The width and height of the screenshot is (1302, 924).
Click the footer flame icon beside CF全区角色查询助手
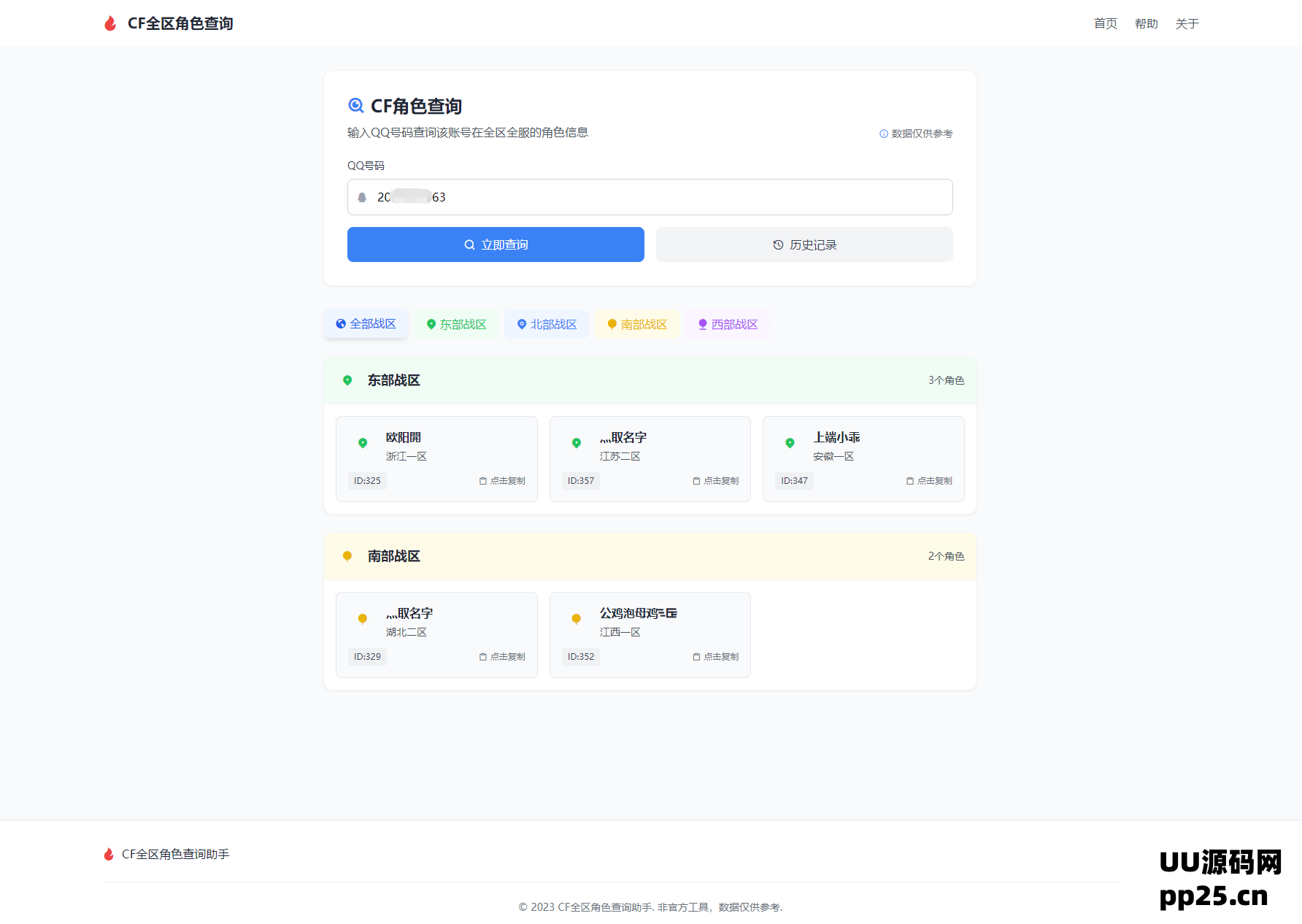click(x=109, y=854)
